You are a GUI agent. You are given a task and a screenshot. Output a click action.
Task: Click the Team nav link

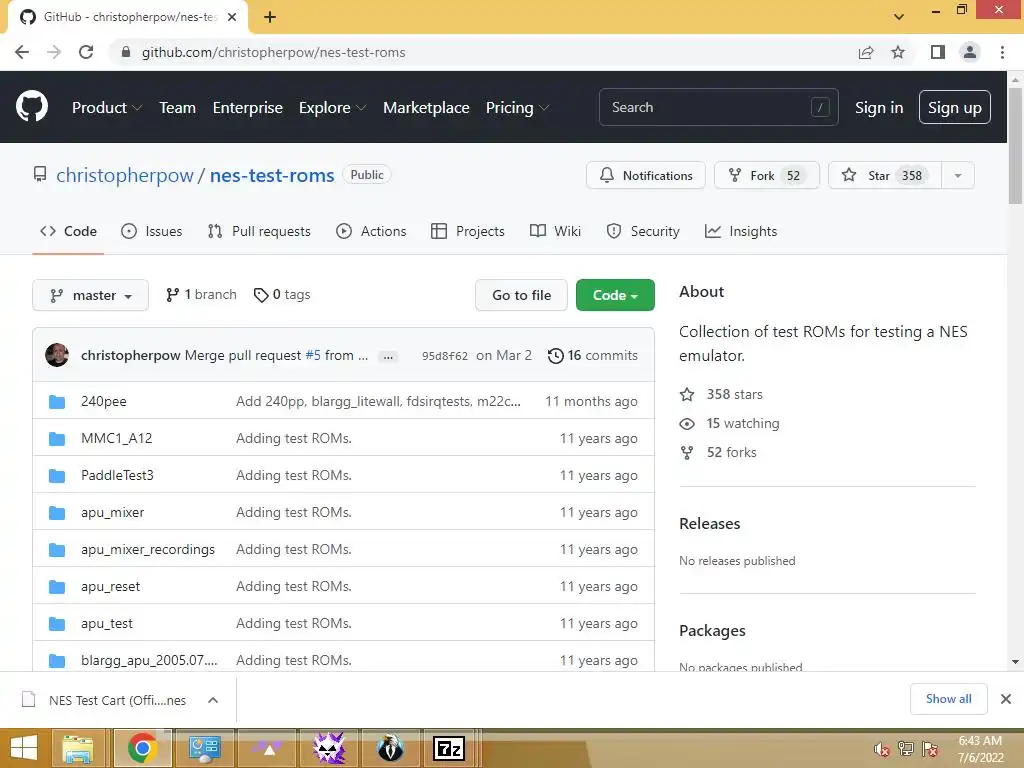click(x=178, y=108)
